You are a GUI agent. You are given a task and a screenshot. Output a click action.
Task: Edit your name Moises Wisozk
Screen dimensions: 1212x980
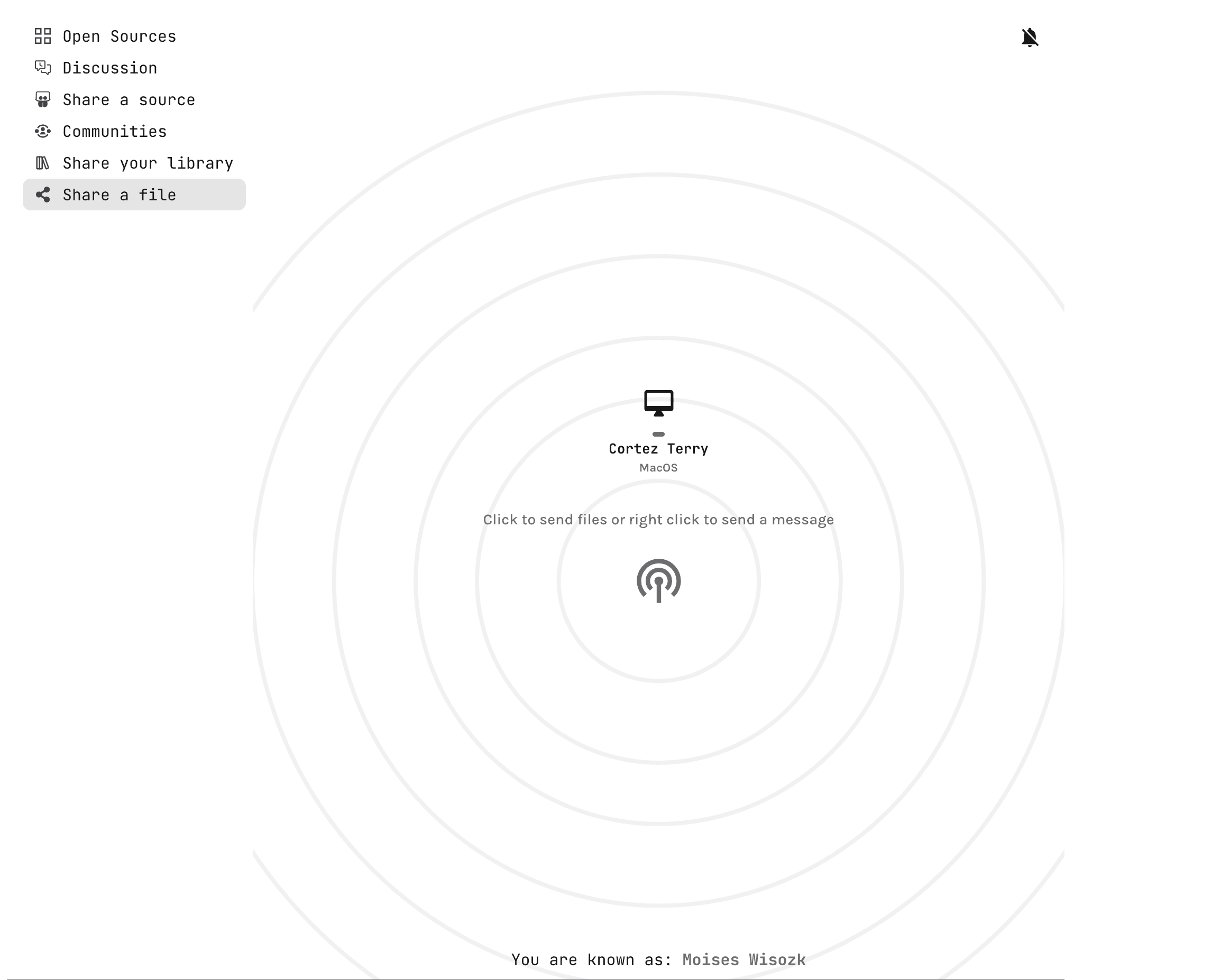744,960
